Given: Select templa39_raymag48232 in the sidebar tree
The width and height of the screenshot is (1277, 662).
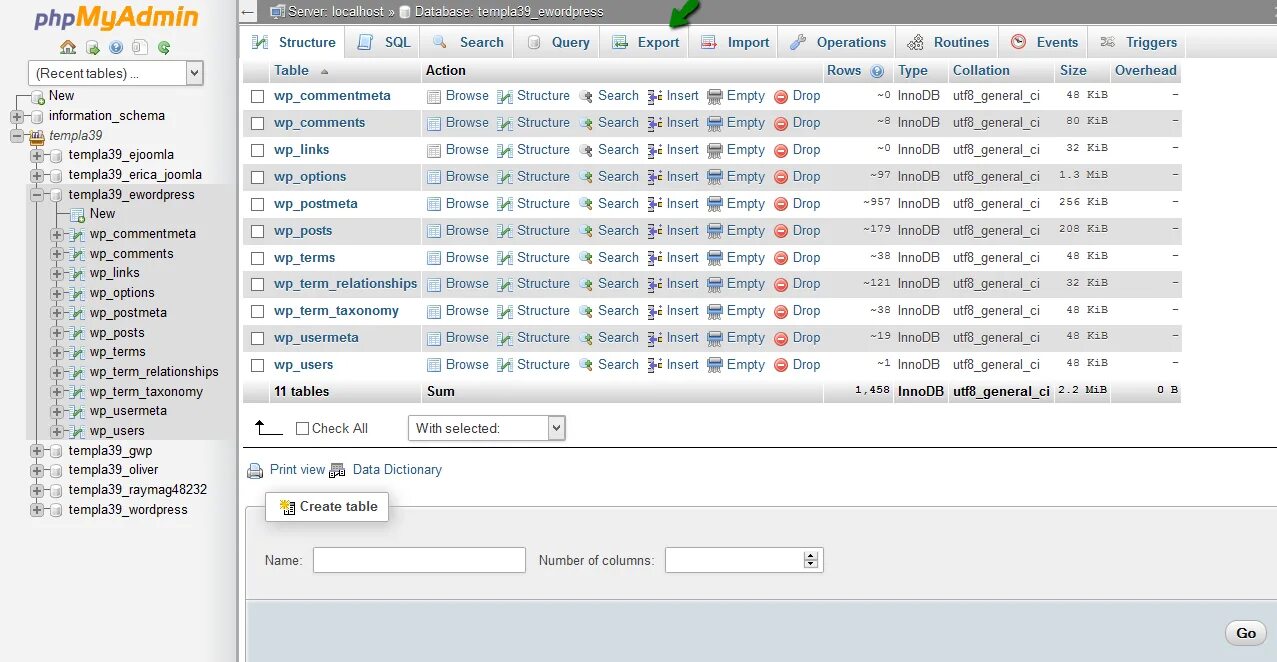Looking at the screenshot, I should [138, 490].
